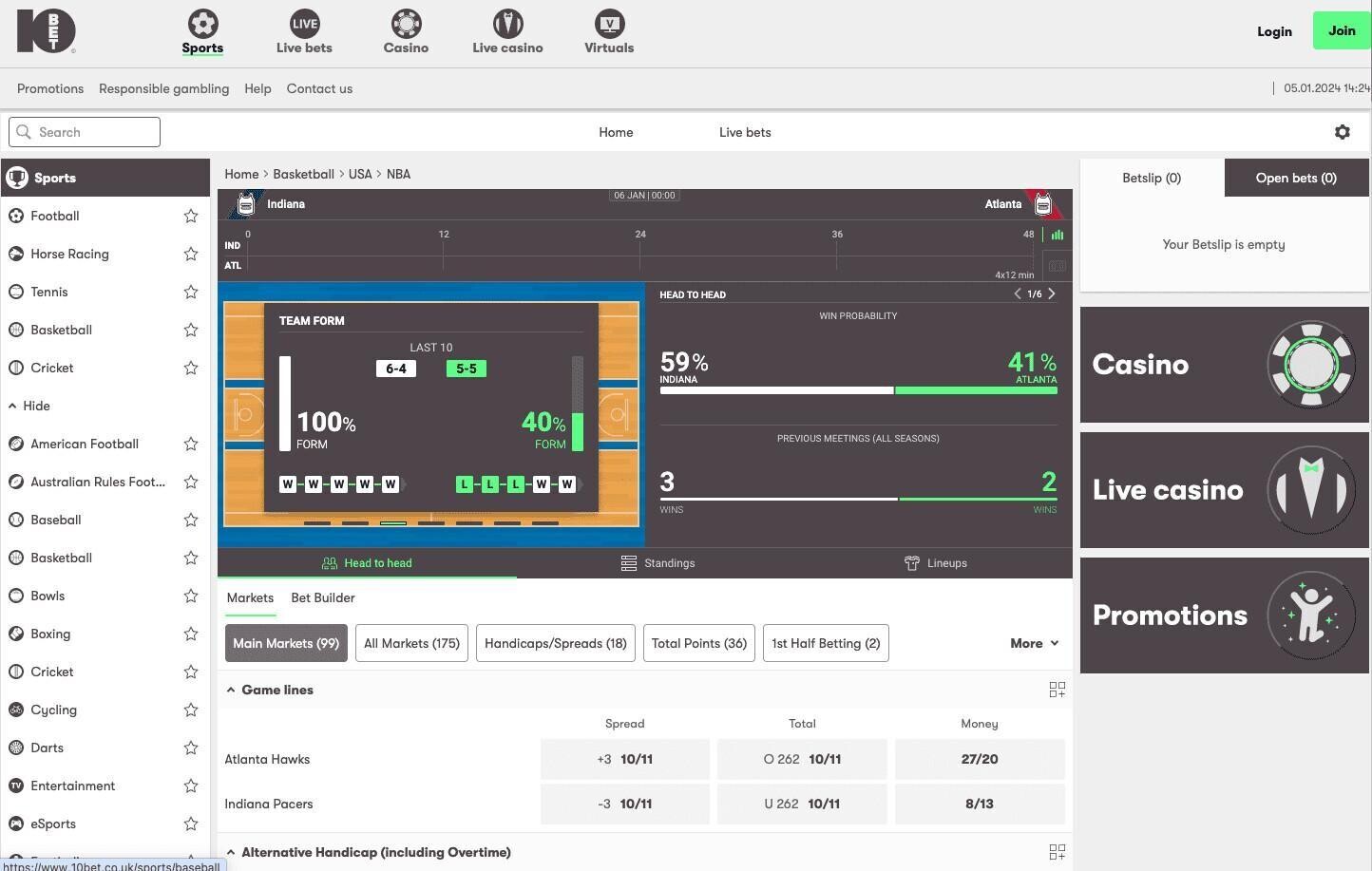Favorite Horse Racing with its star

191,254
